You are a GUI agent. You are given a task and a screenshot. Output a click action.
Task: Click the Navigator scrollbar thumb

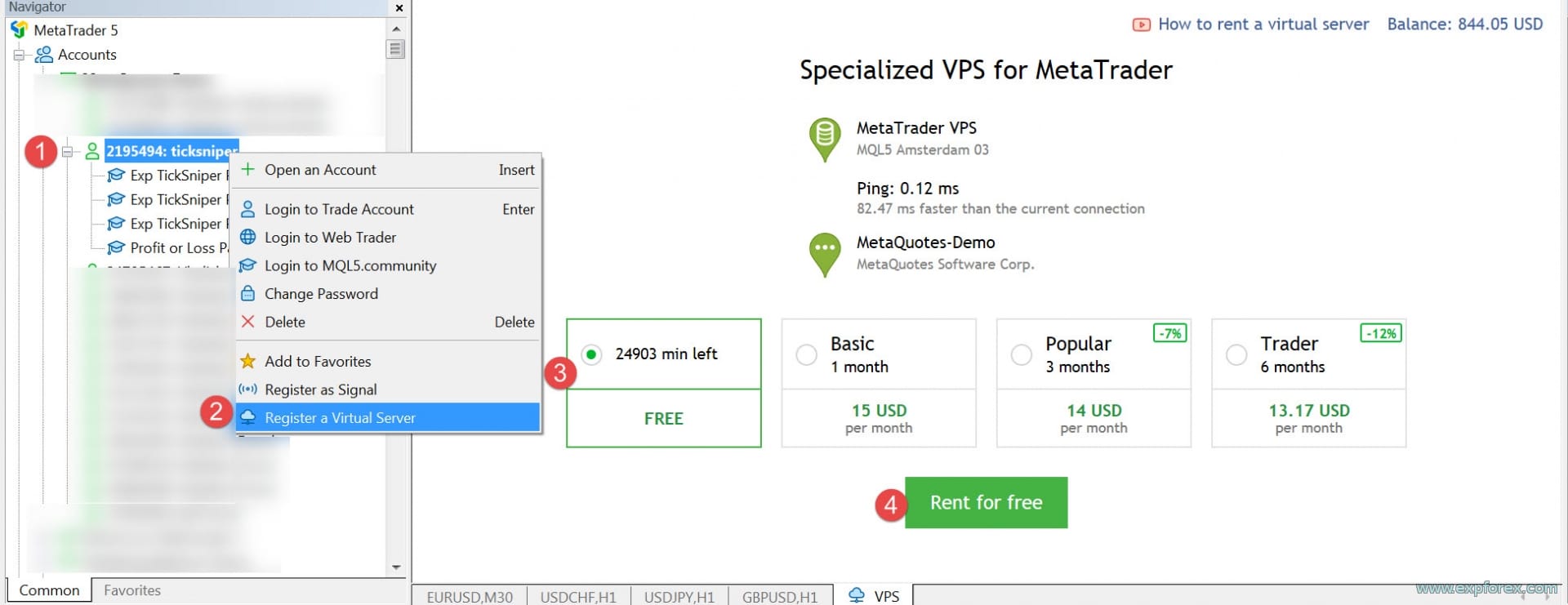(395, 49)
